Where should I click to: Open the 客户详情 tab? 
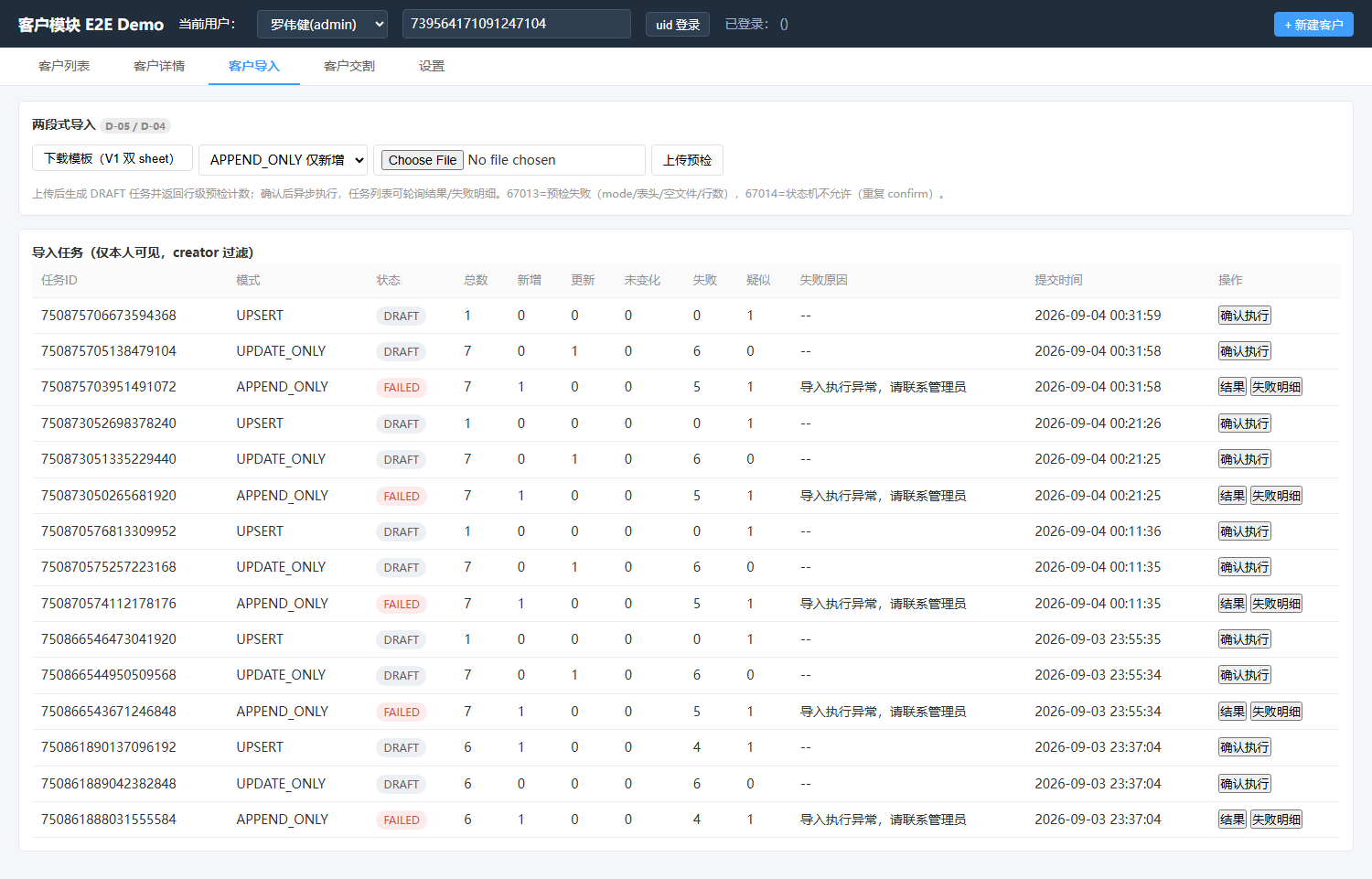coord(159,66)
